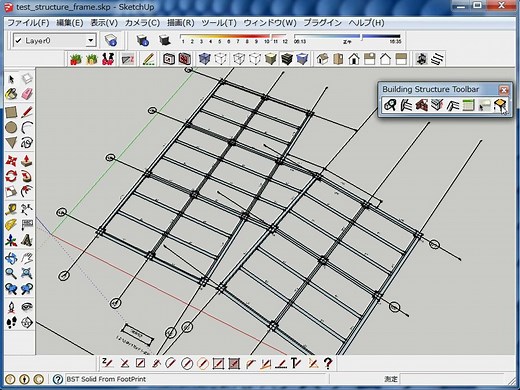Click the BST Solid From FootPrint orange icon

500,105
